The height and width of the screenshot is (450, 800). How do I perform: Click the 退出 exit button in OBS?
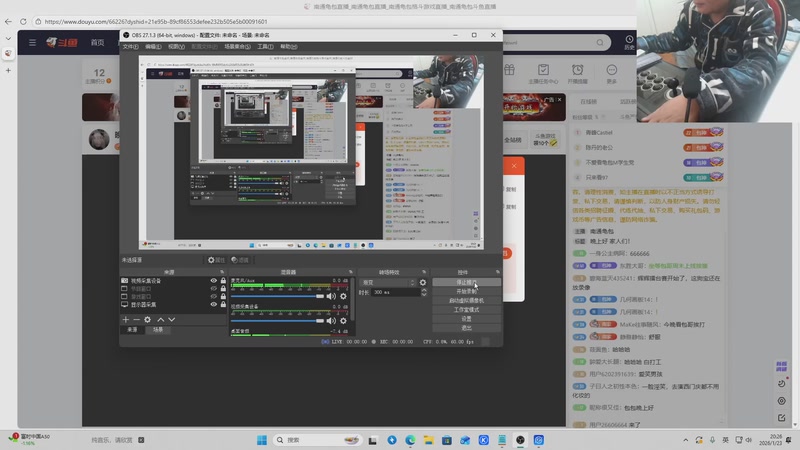(466, 328)
